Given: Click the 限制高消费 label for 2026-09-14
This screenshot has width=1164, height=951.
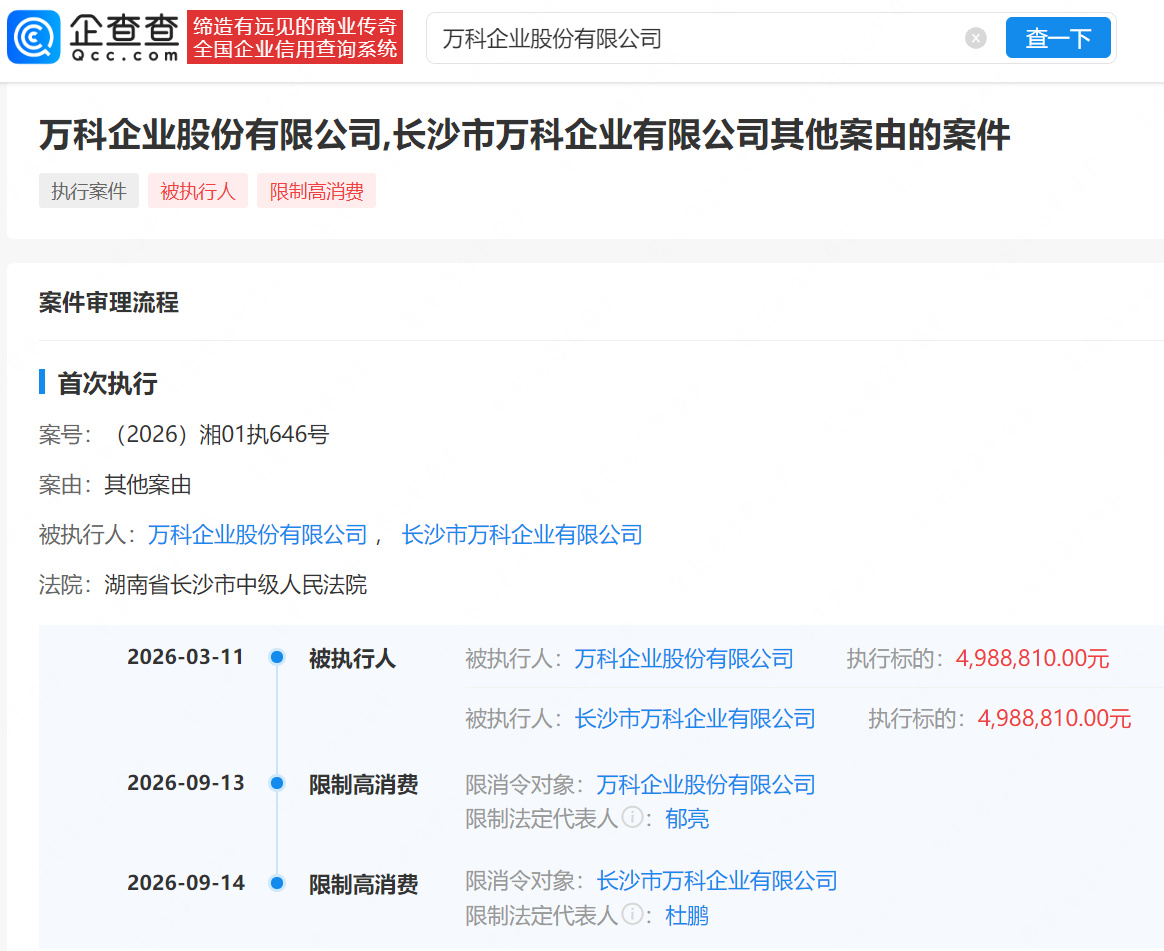Looking at the screenshot, I should tap(363, 884).
